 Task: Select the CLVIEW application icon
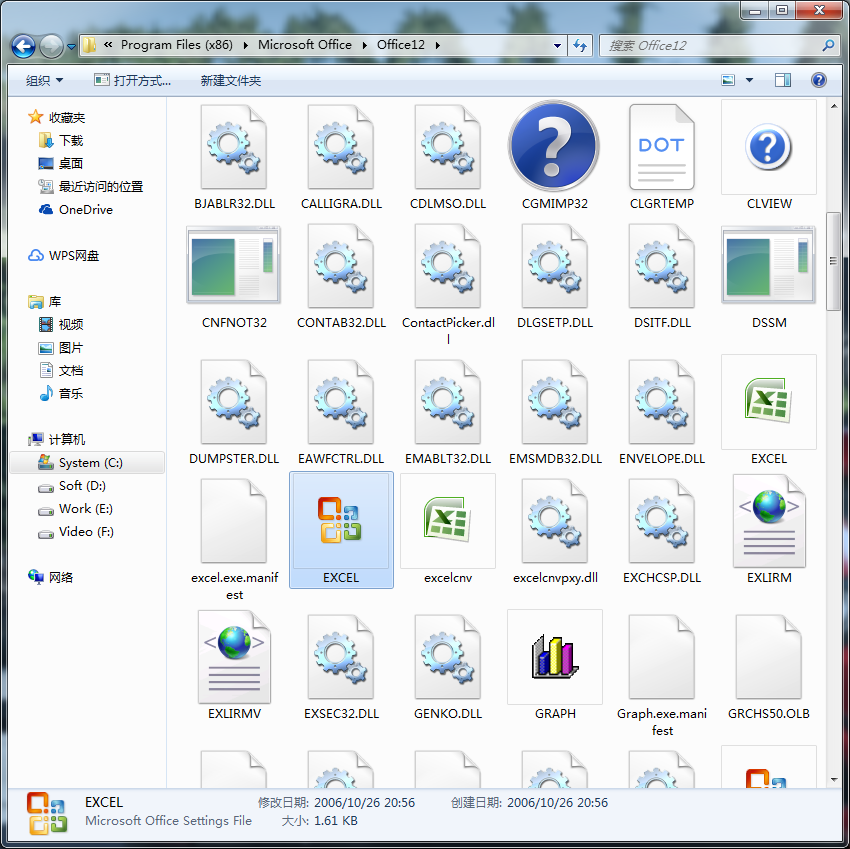tap(769, 147)
